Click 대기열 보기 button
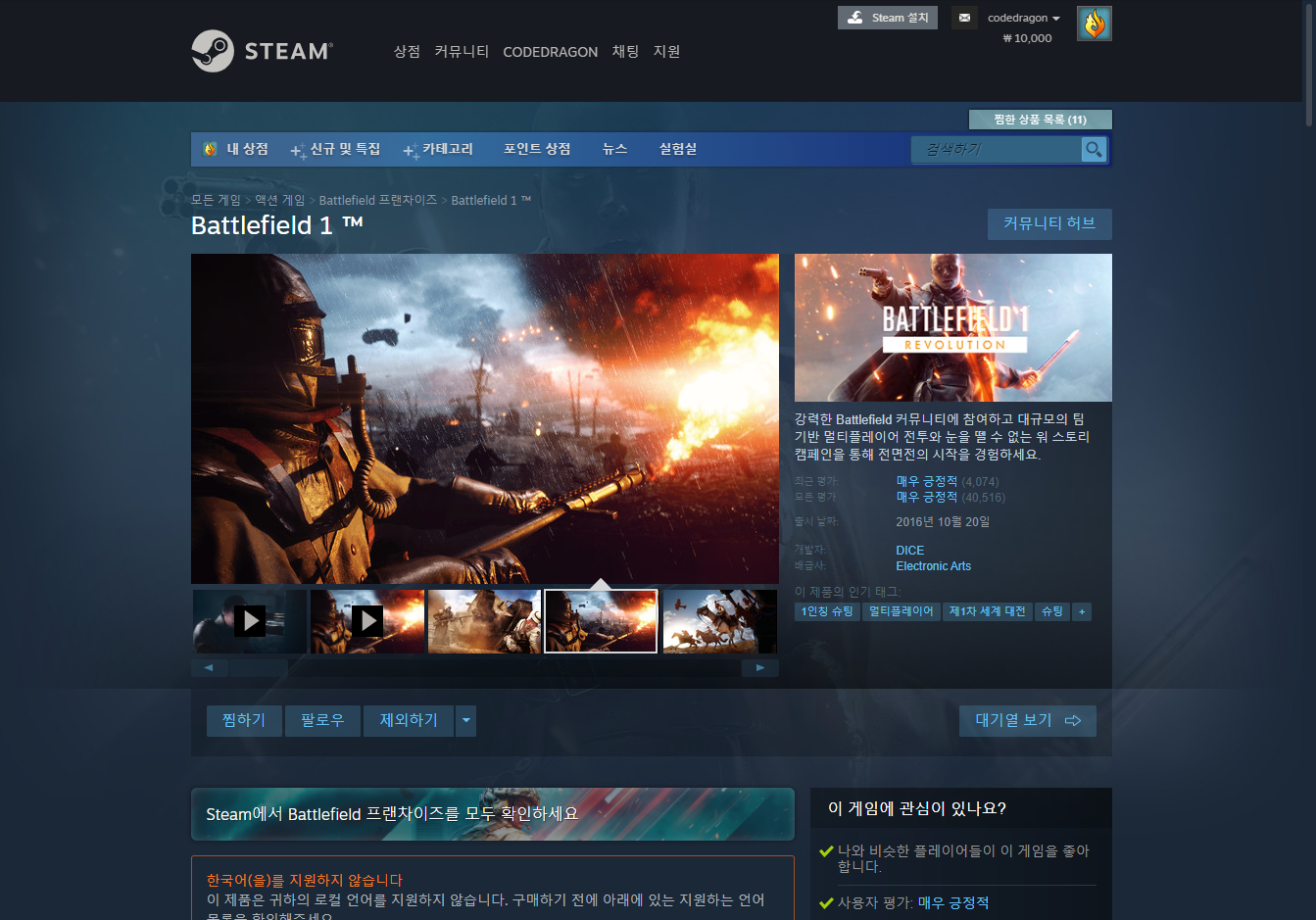1316x920 pixels. coord(1028,721)
